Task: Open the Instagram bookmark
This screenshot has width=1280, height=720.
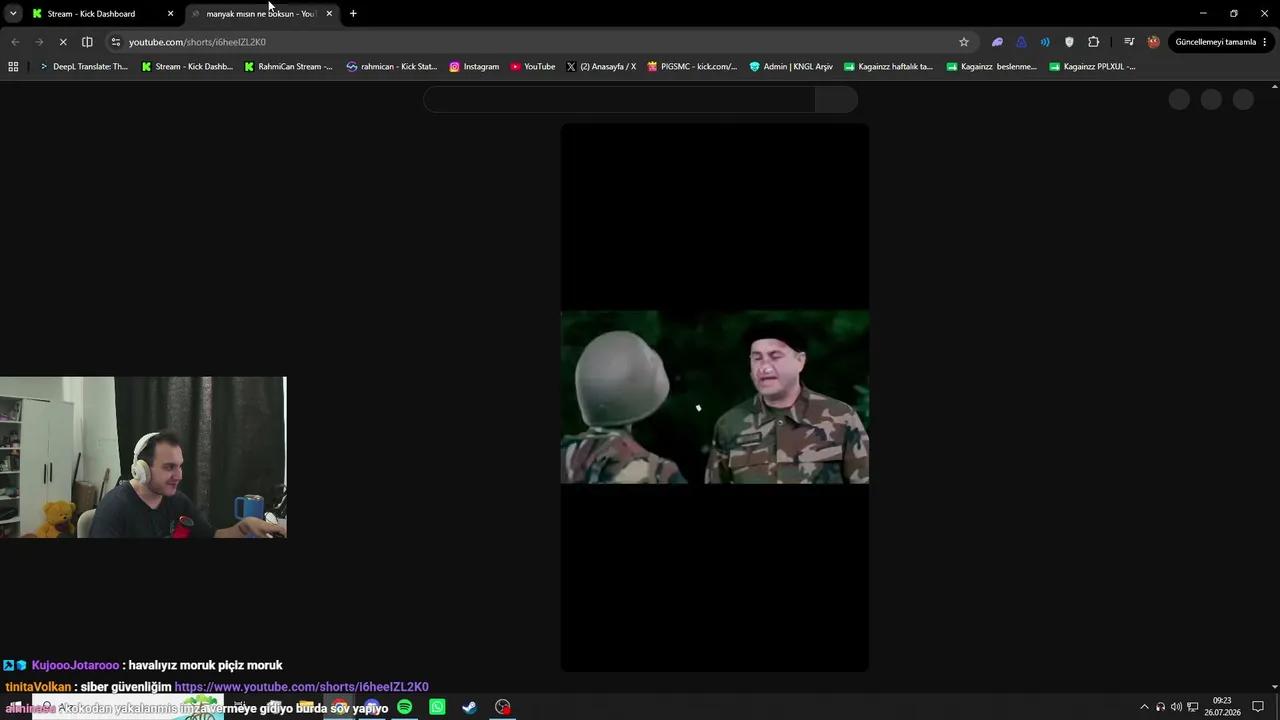Action: click(474, 67)
